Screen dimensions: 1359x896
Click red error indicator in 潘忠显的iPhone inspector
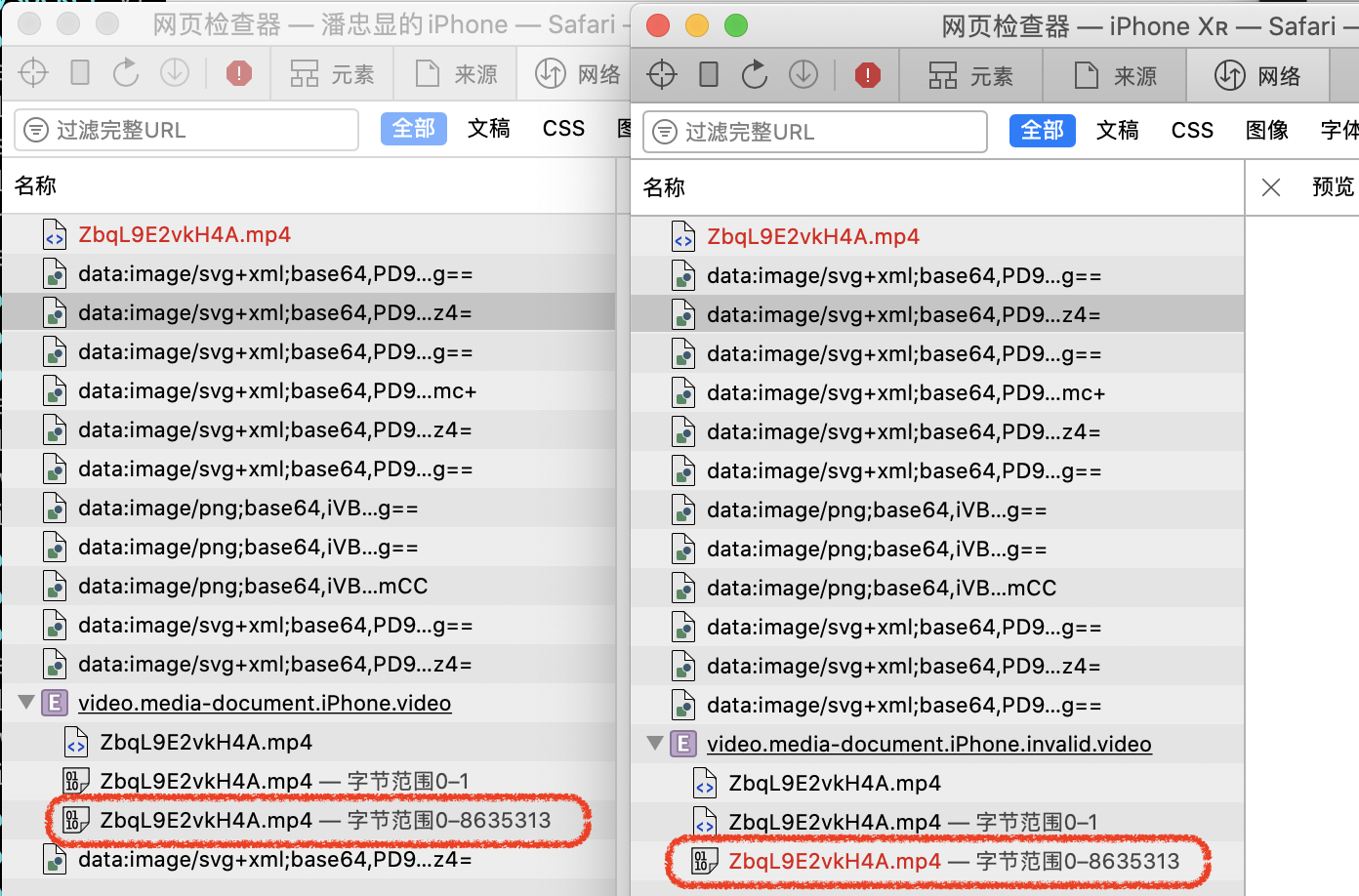(x=238, y=73)
